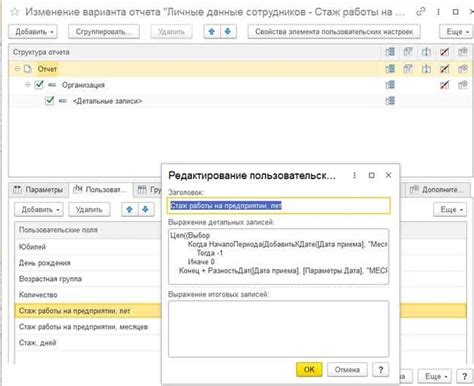The image size is (474, 386).
Task: Click selected fields icon in Отчет row
Action: 390,69
